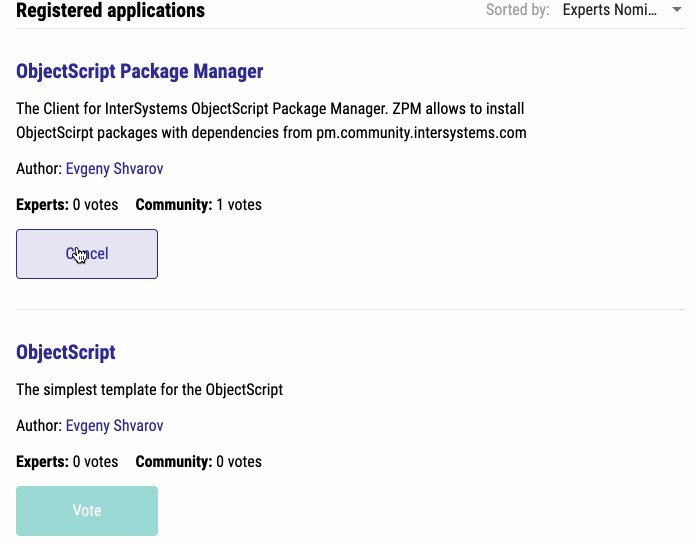Click the "Sorted by:" label
The image size is (696, 545).
click(517, 11)
